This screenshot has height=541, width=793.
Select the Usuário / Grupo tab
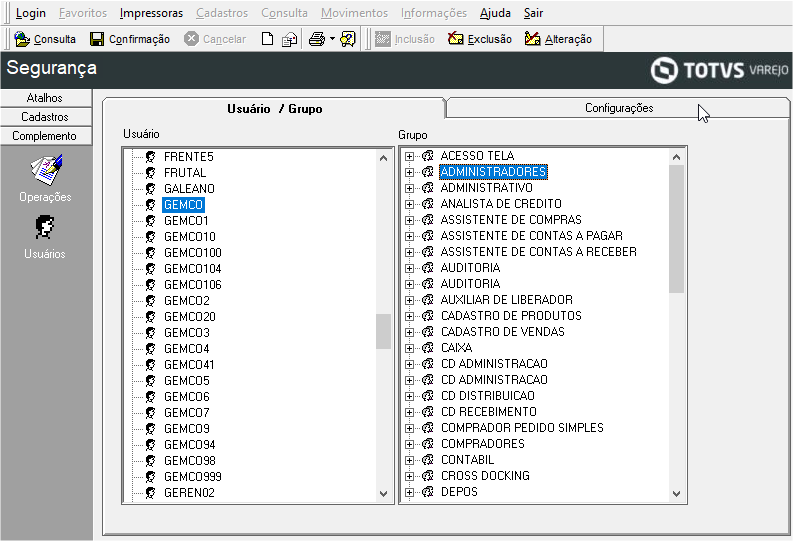tap(274, 109)
